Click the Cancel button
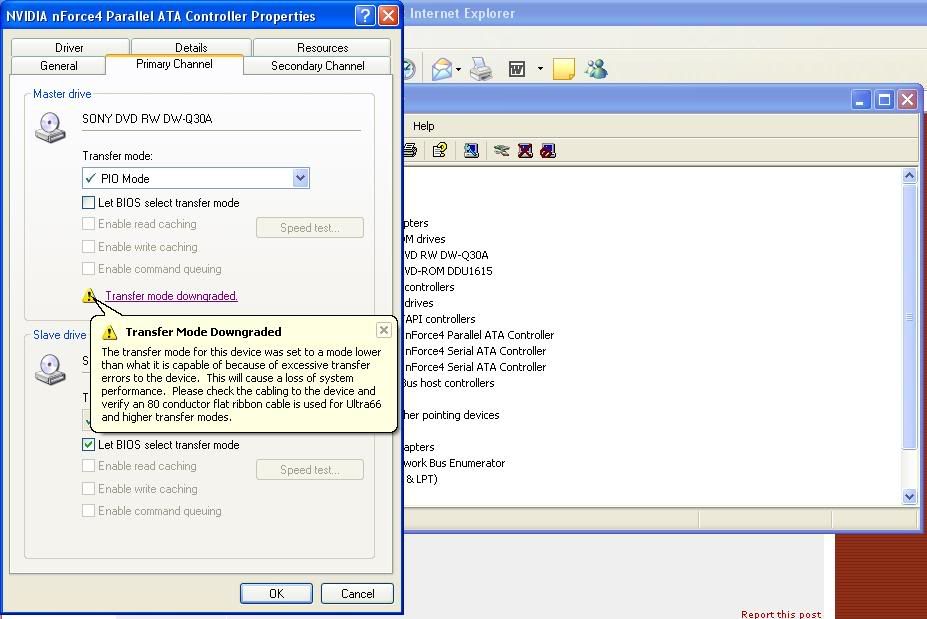This screenshot has height=619, width=927. [357, 594]
